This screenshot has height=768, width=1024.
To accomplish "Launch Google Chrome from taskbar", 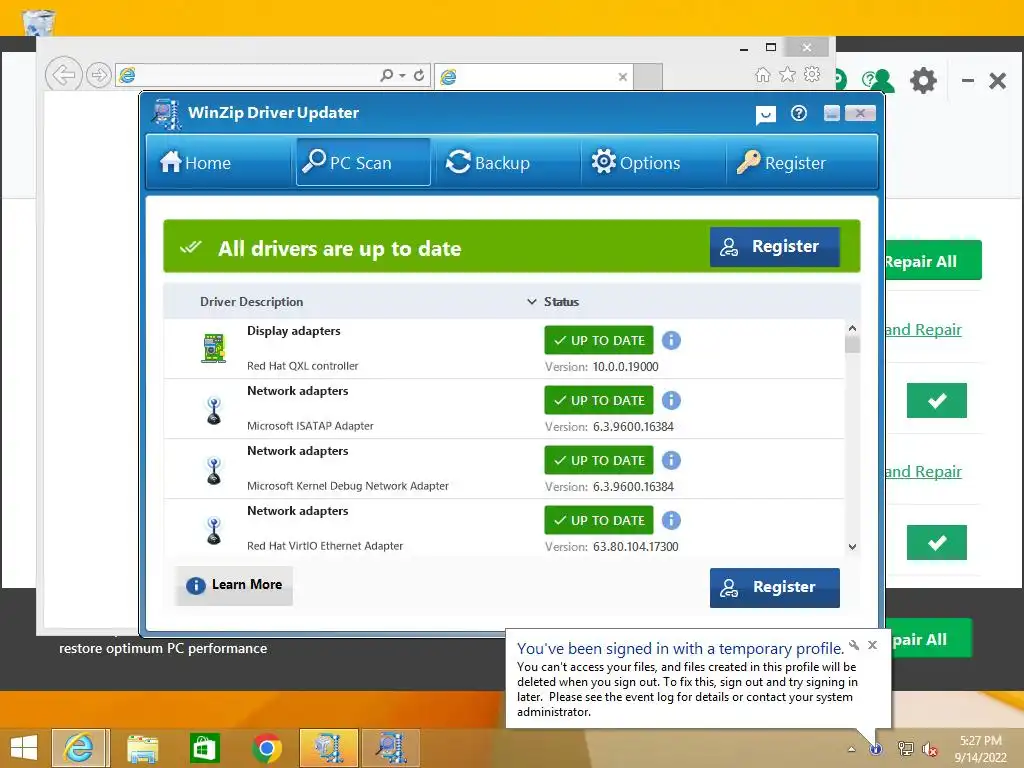I will (x=266, y=748).
